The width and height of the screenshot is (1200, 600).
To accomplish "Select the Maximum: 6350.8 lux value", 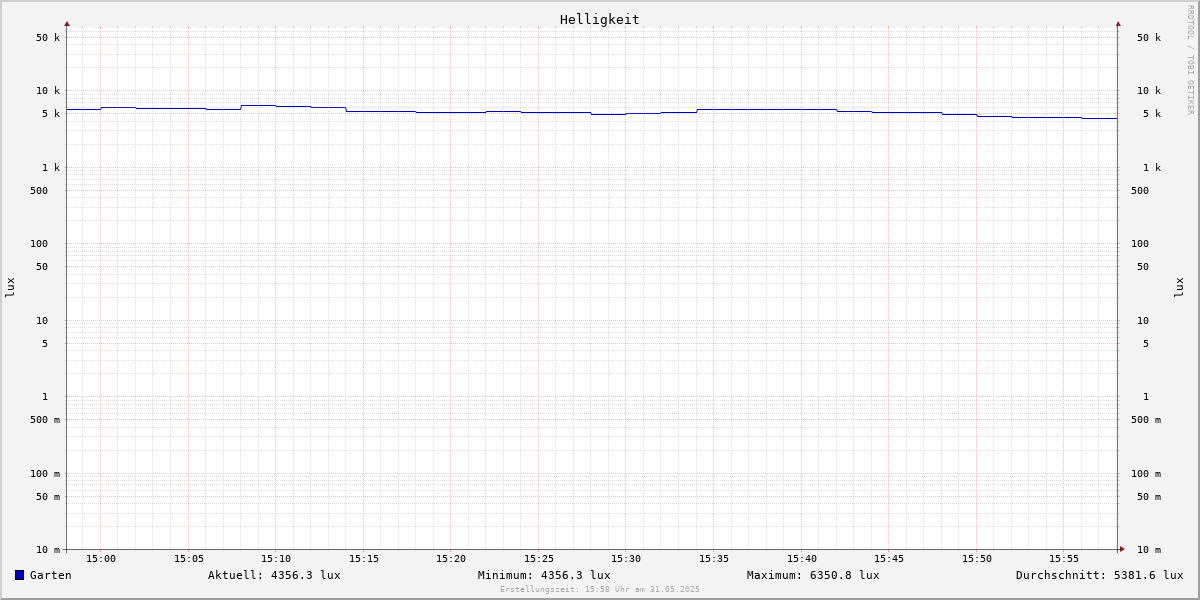I will pyautogui.click(x=813, y=575).
